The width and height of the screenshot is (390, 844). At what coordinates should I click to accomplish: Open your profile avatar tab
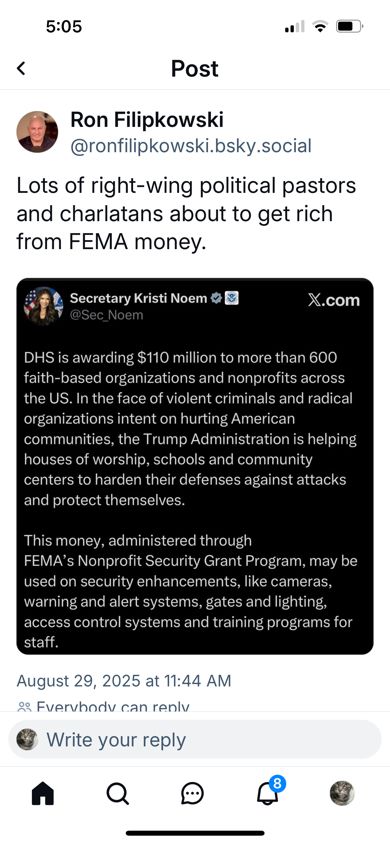pos(342,793)
